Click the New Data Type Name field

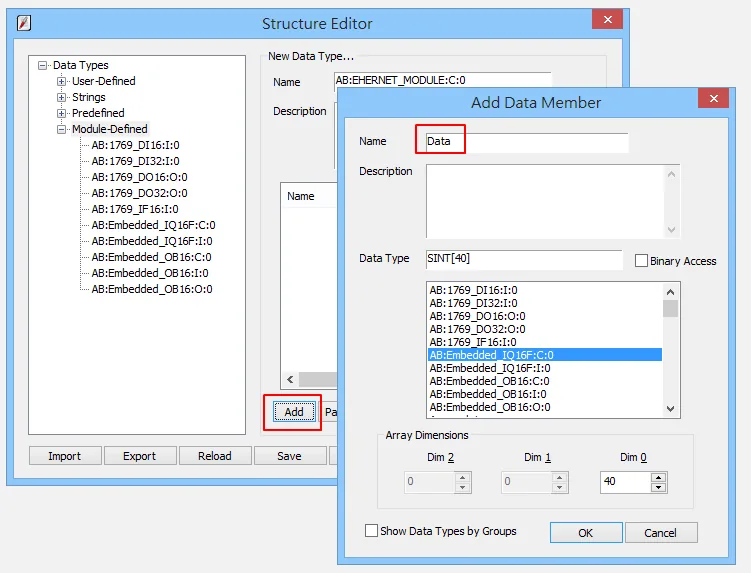[x=443, y=80]
